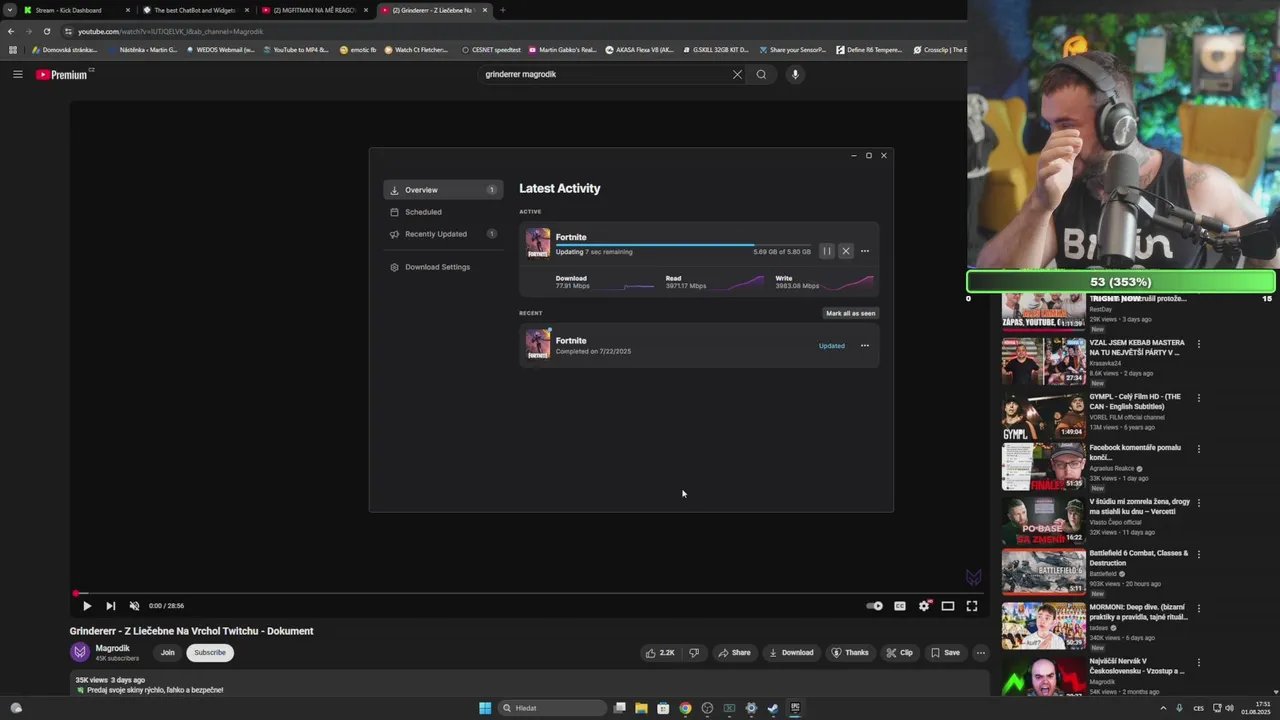Open options for the KEBAB MASTERA video
This screenshot has height=720, width=1280.
1199,344
